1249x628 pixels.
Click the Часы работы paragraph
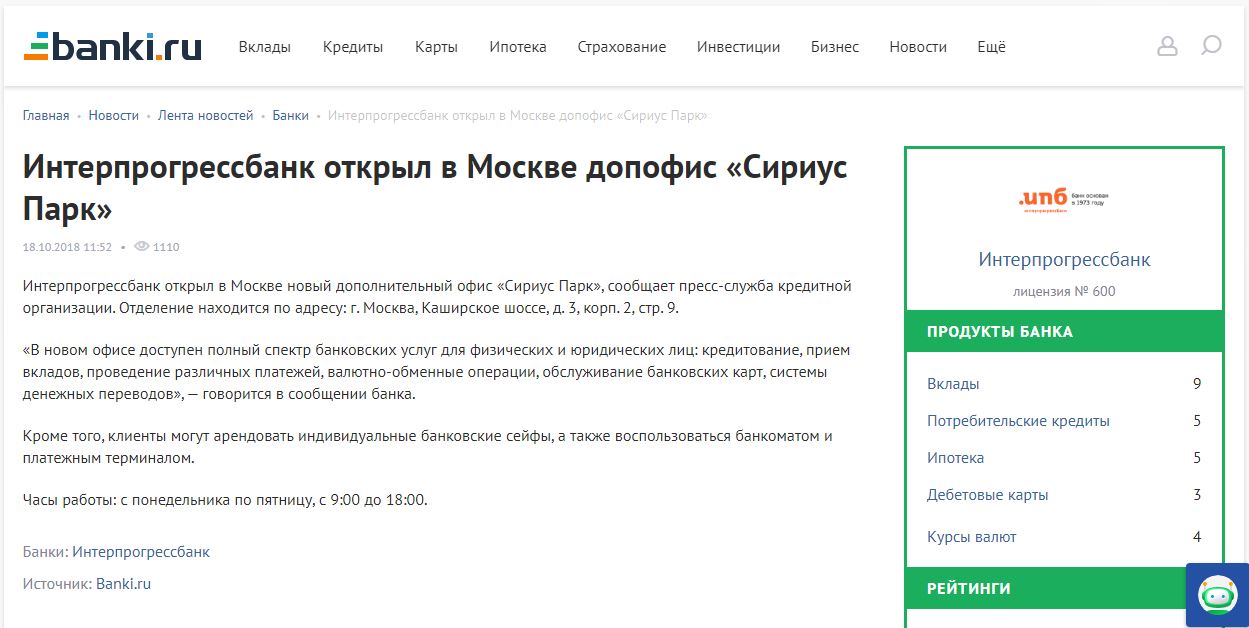tap(225, 500)
